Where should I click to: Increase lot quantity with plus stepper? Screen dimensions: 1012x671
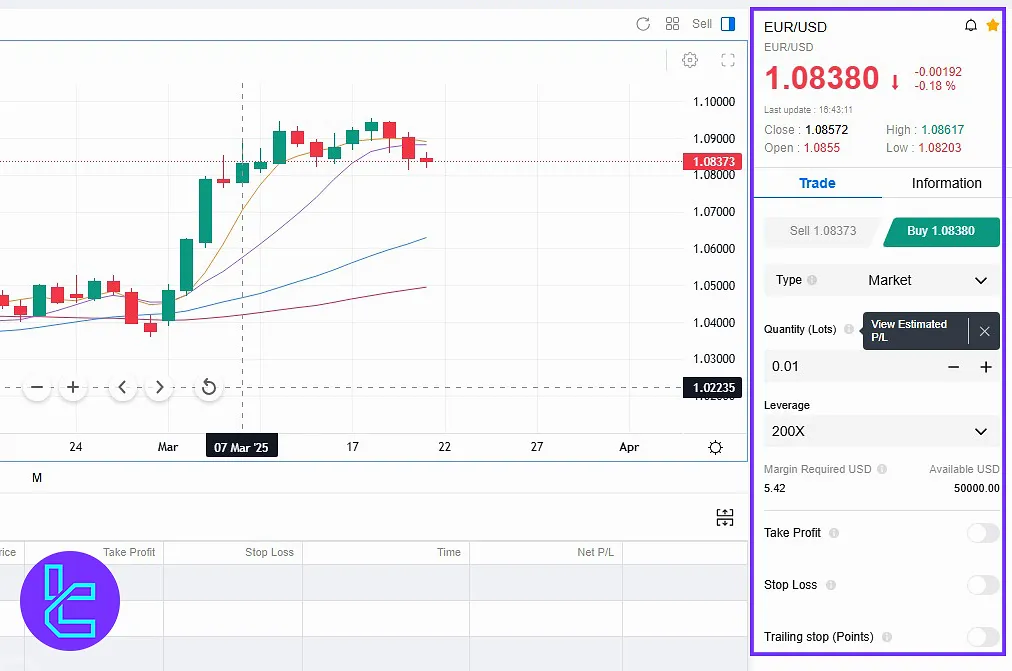click(x=986, y=367)
